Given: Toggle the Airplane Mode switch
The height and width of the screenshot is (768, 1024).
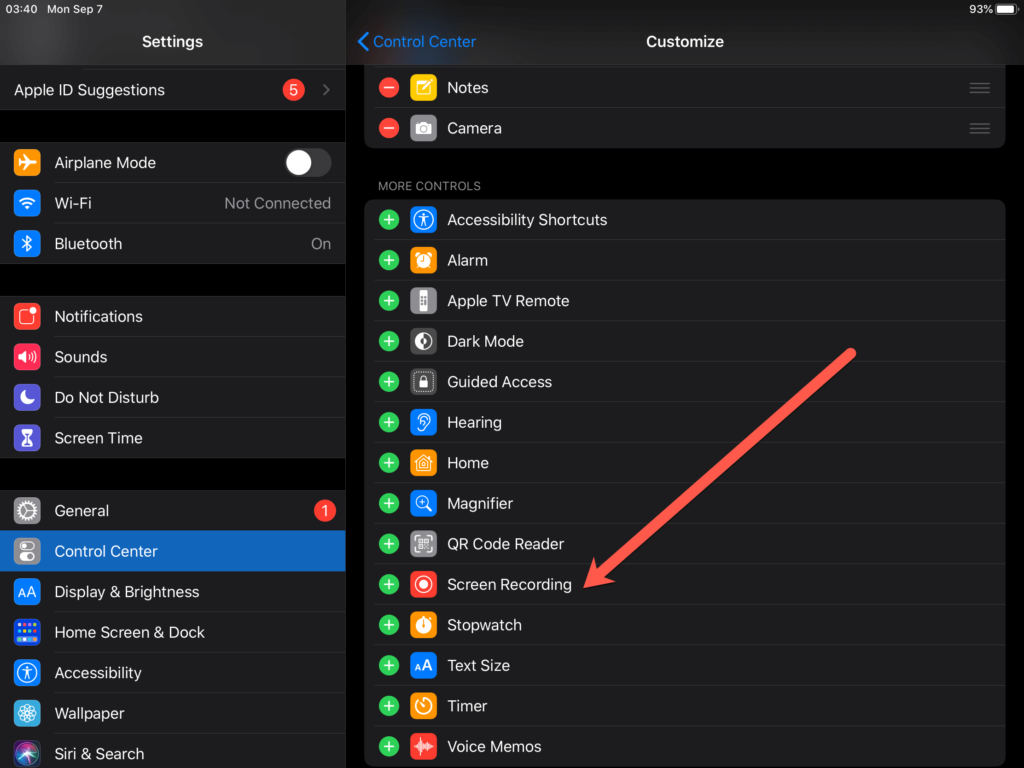Looking at the screenshot, I should [307, 162].
